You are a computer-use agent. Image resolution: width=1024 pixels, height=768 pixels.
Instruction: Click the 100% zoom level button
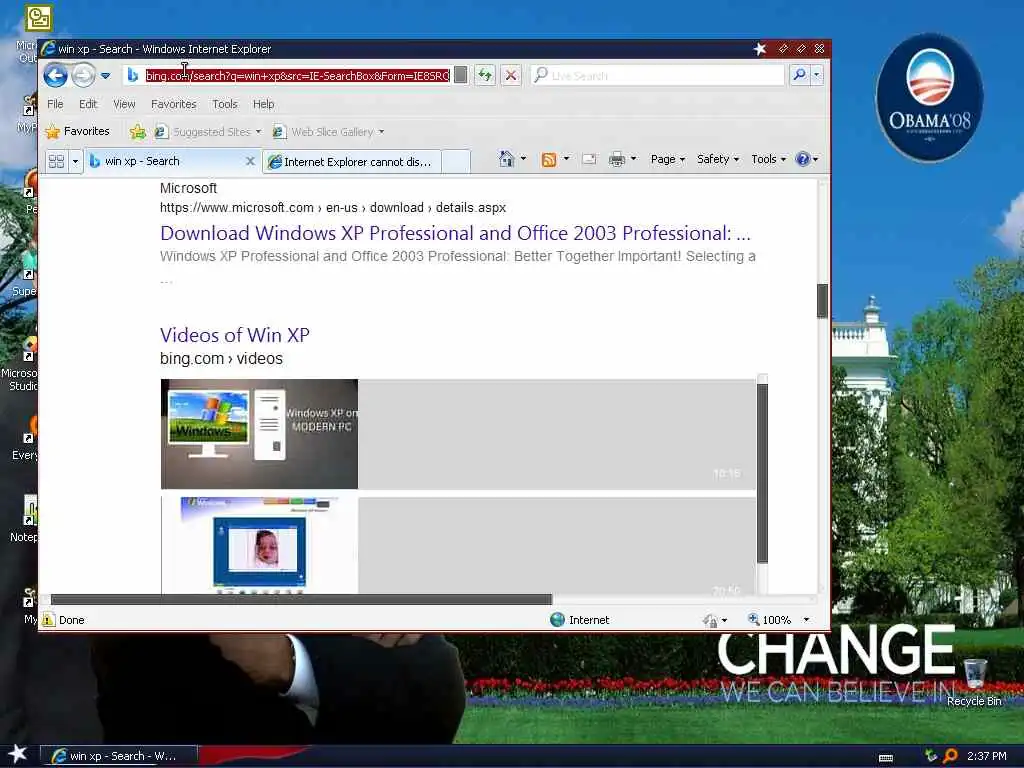[x=769, y=620]
